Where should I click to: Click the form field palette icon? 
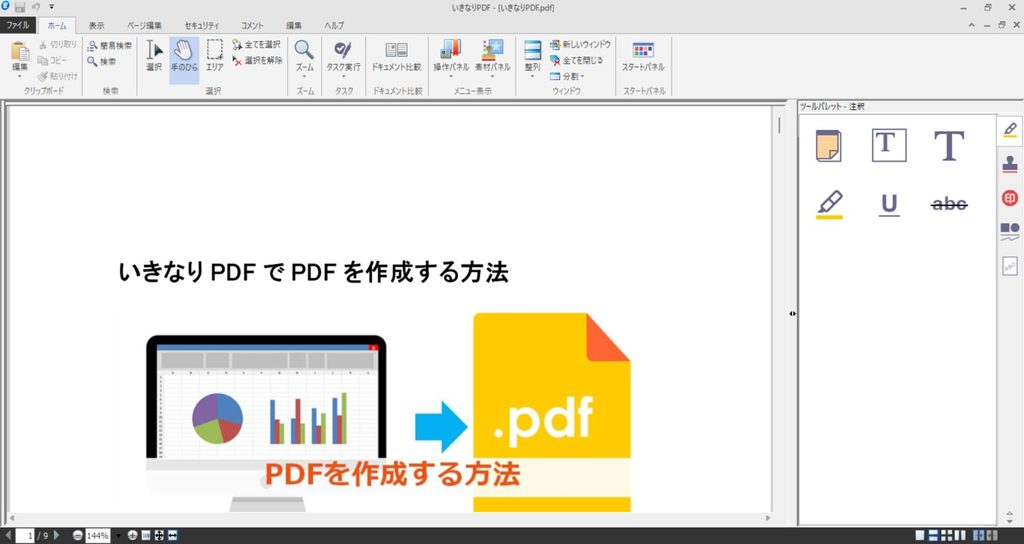[1010, 266]
